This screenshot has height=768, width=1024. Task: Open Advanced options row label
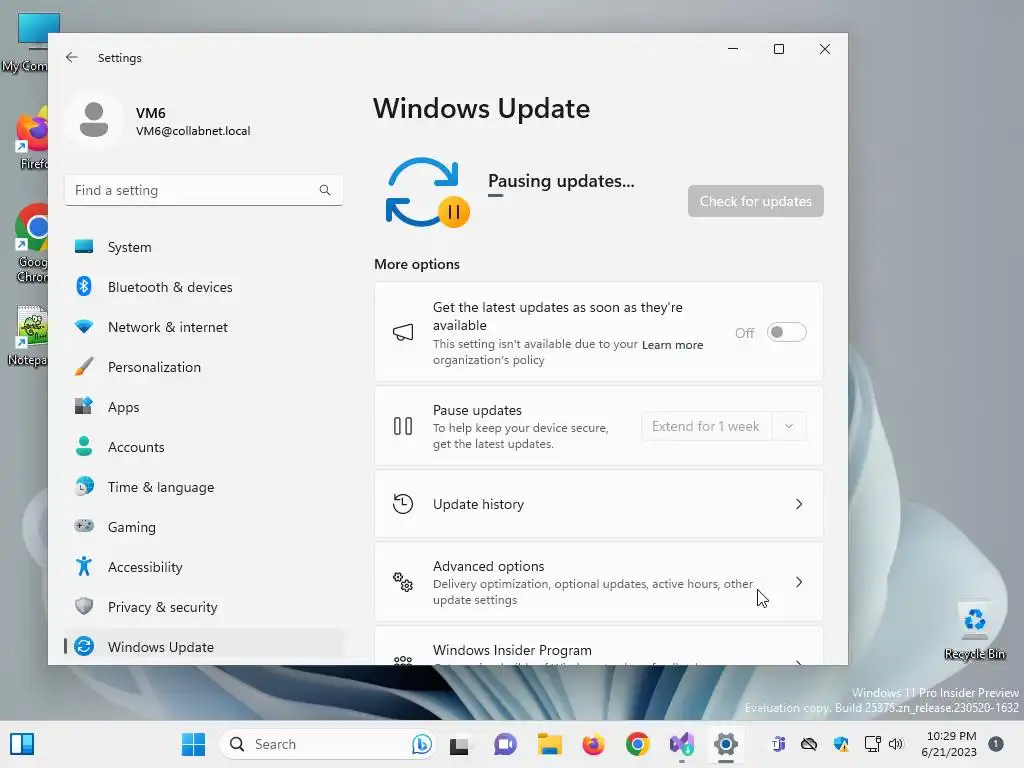(488, 566)
